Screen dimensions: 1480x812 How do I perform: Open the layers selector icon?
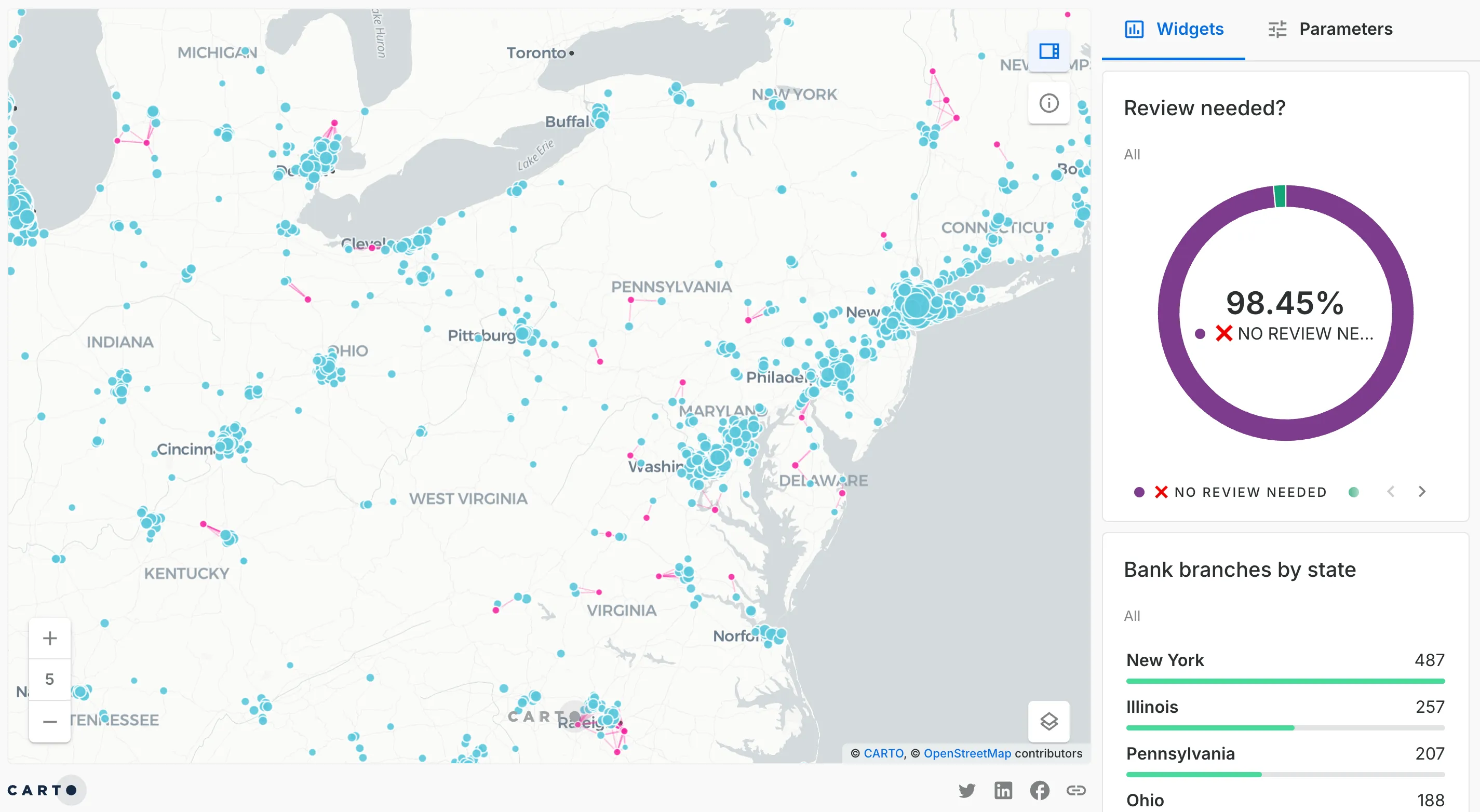pyautogui.click(x=1048, y=721)
